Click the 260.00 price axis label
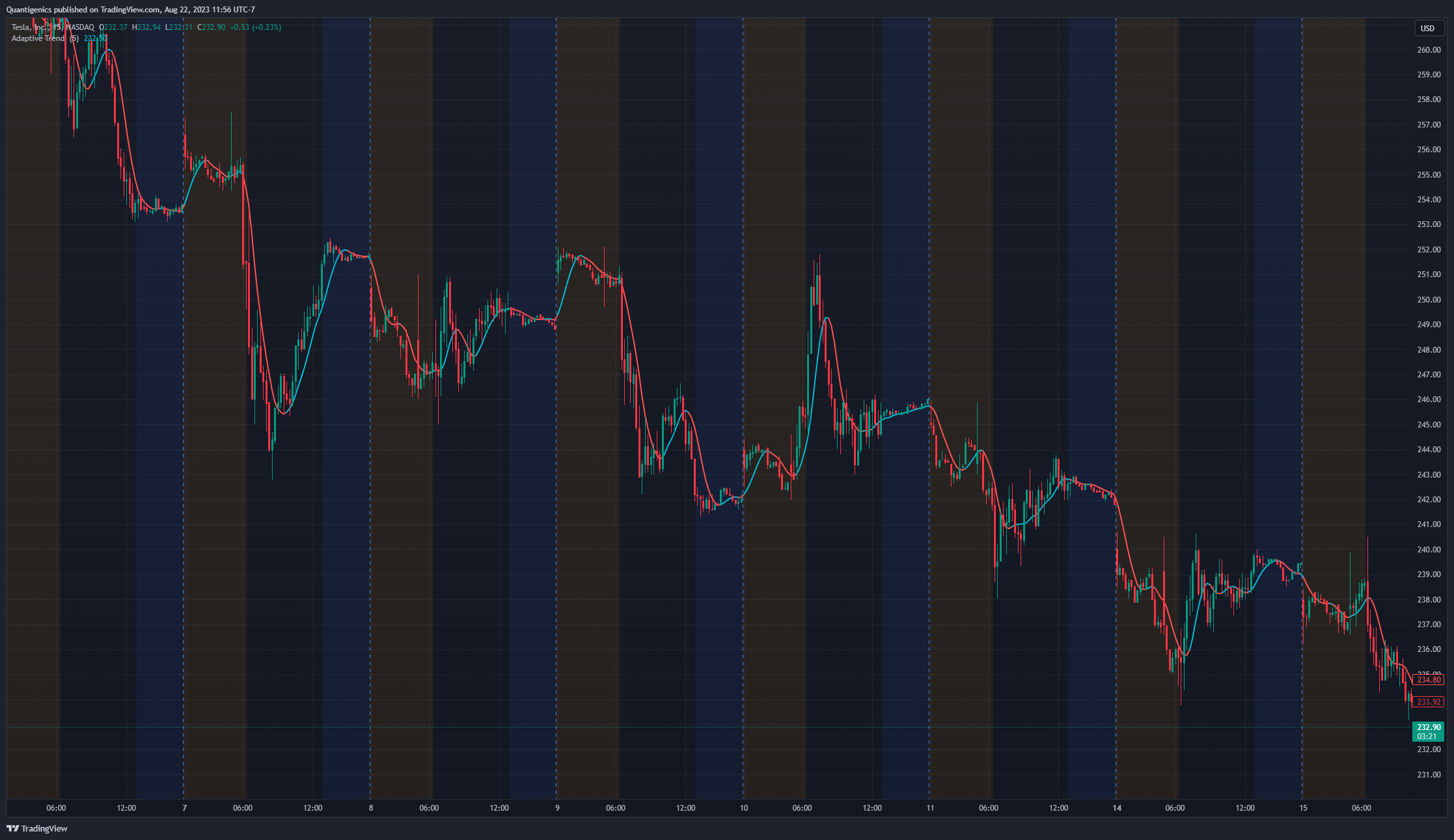Image resolution: width=1454 pixels, height=840 pixels. click(1429, 50)
